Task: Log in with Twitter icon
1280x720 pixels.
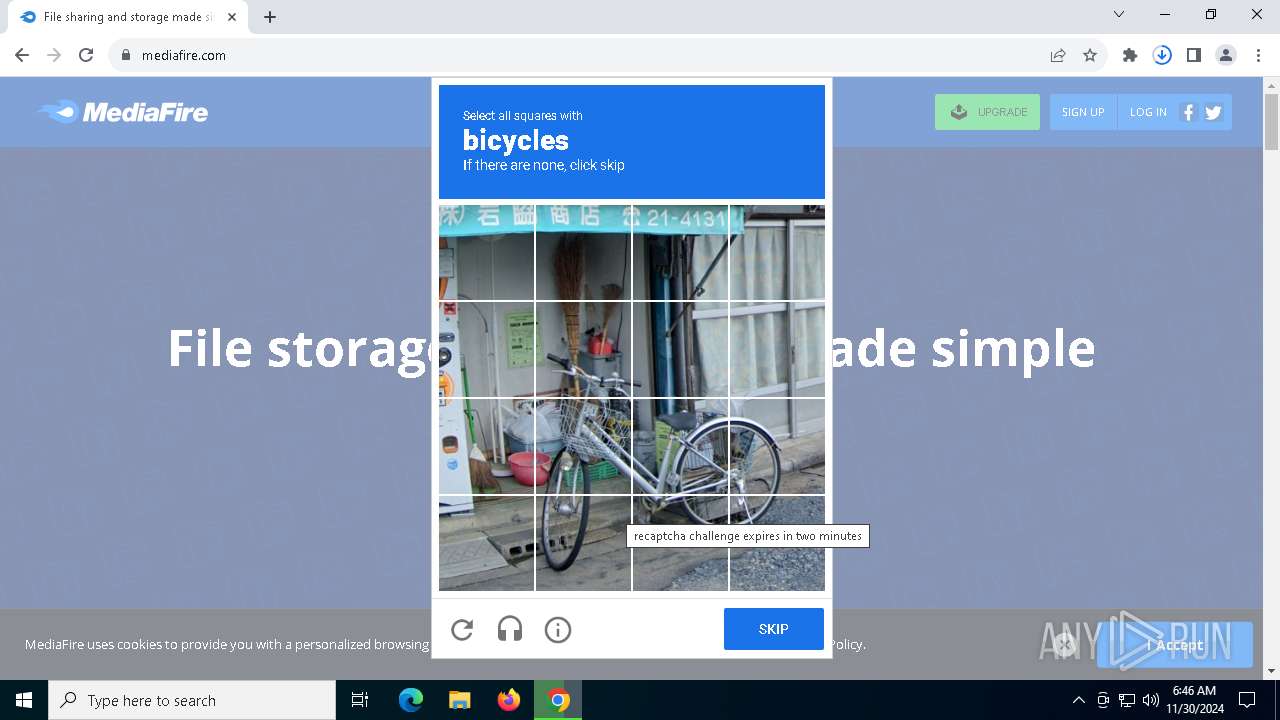Action: click(1213, 112)
